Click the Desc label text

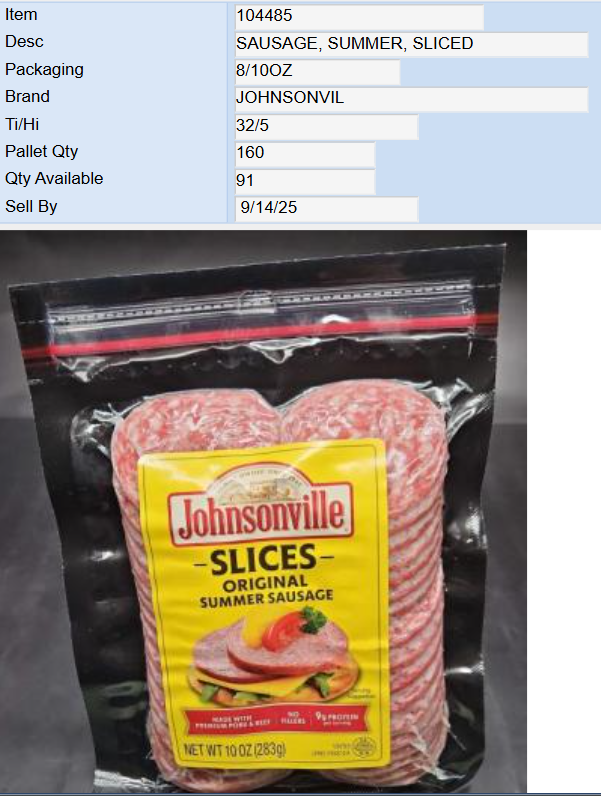[x=24, y=42]
